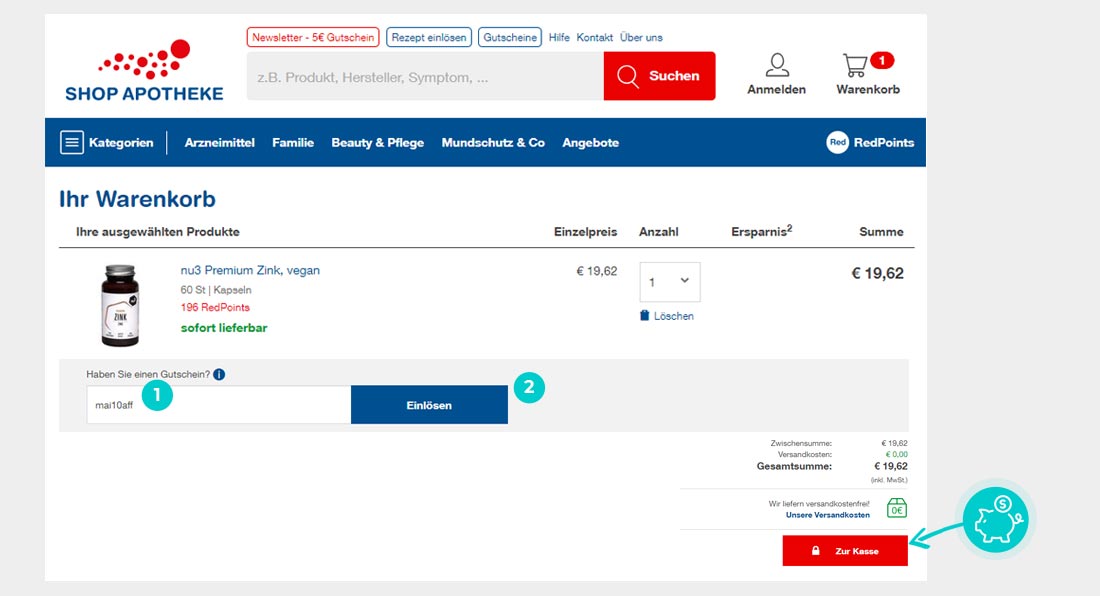Screen dimensions: 1100x596
Task: Open the Arzneimittel menu
Action: click(220, 142)
